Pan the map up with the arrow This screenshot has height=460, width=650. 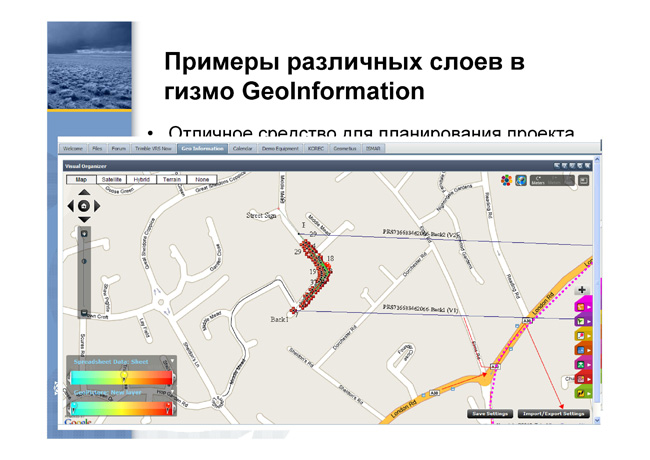(84, 192)
